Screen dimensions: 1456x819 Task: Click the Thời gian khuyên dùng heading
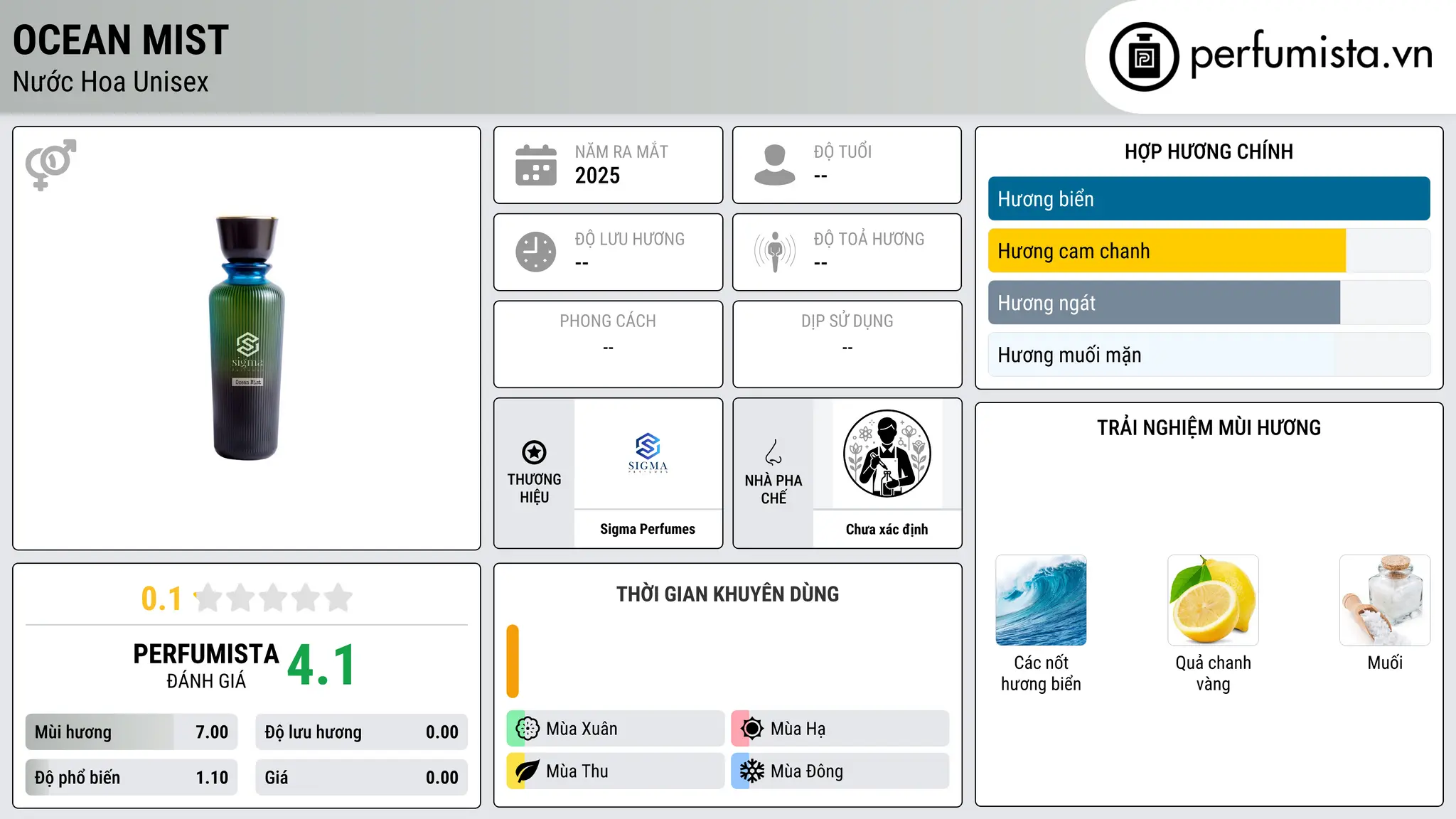[x=727, y=594]
